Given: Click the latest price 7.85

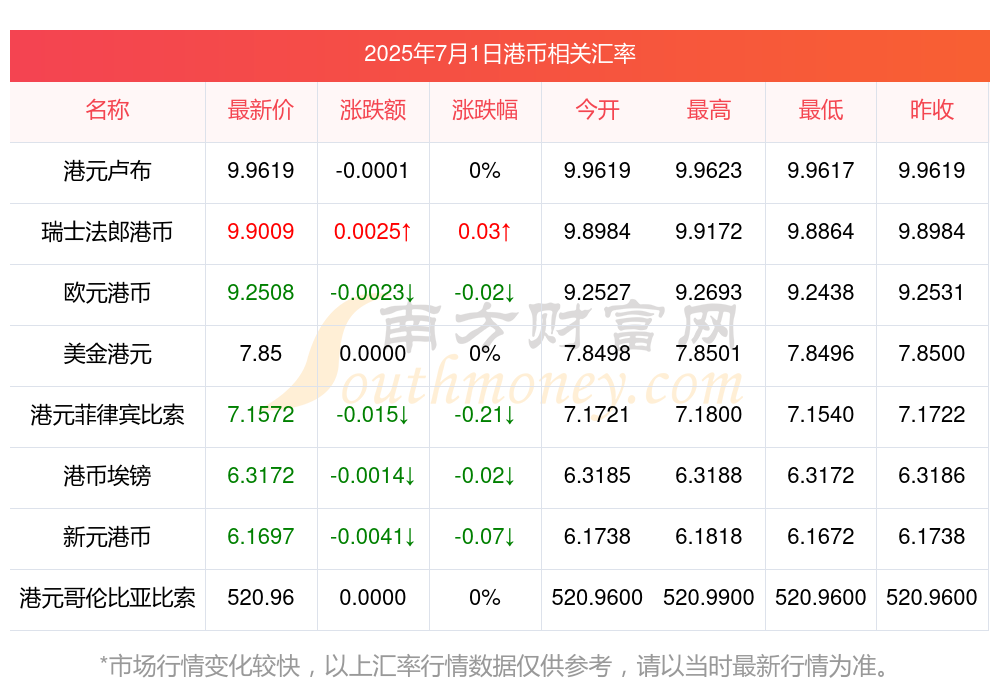Looking at the screenshot, I should [260, 353].
